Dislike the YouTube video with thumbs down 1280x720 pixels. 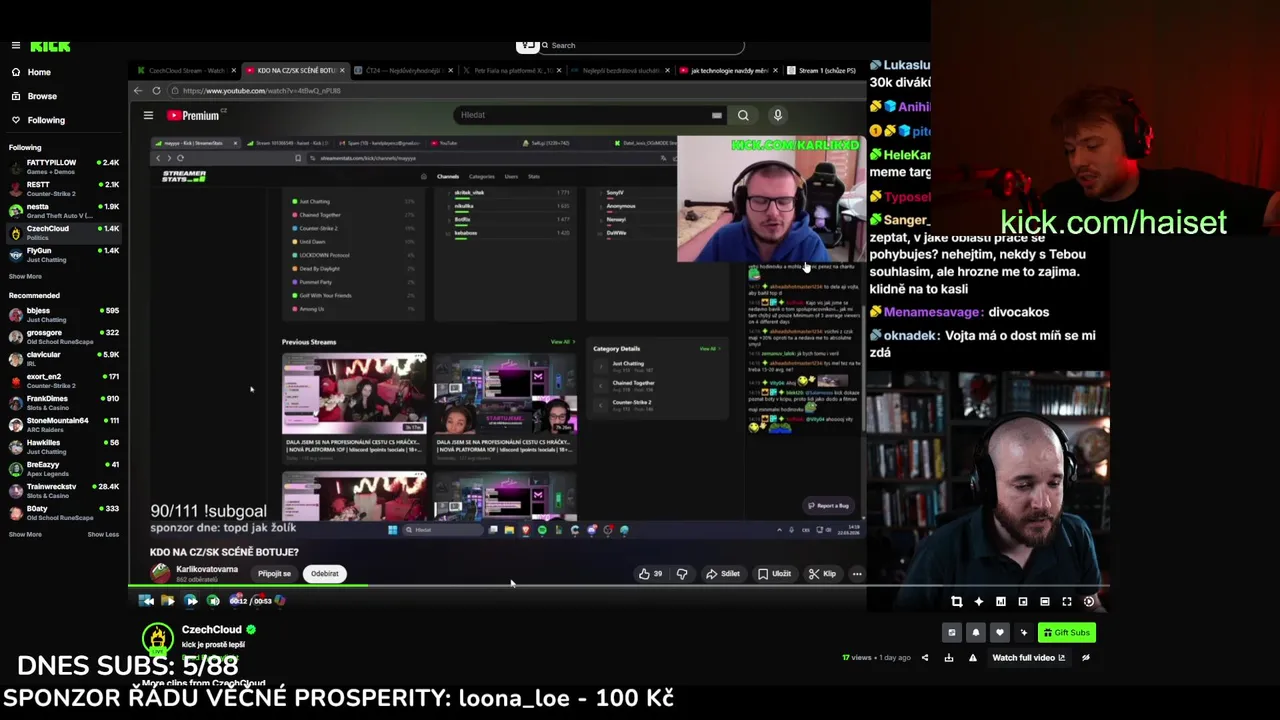click(682, 574)
